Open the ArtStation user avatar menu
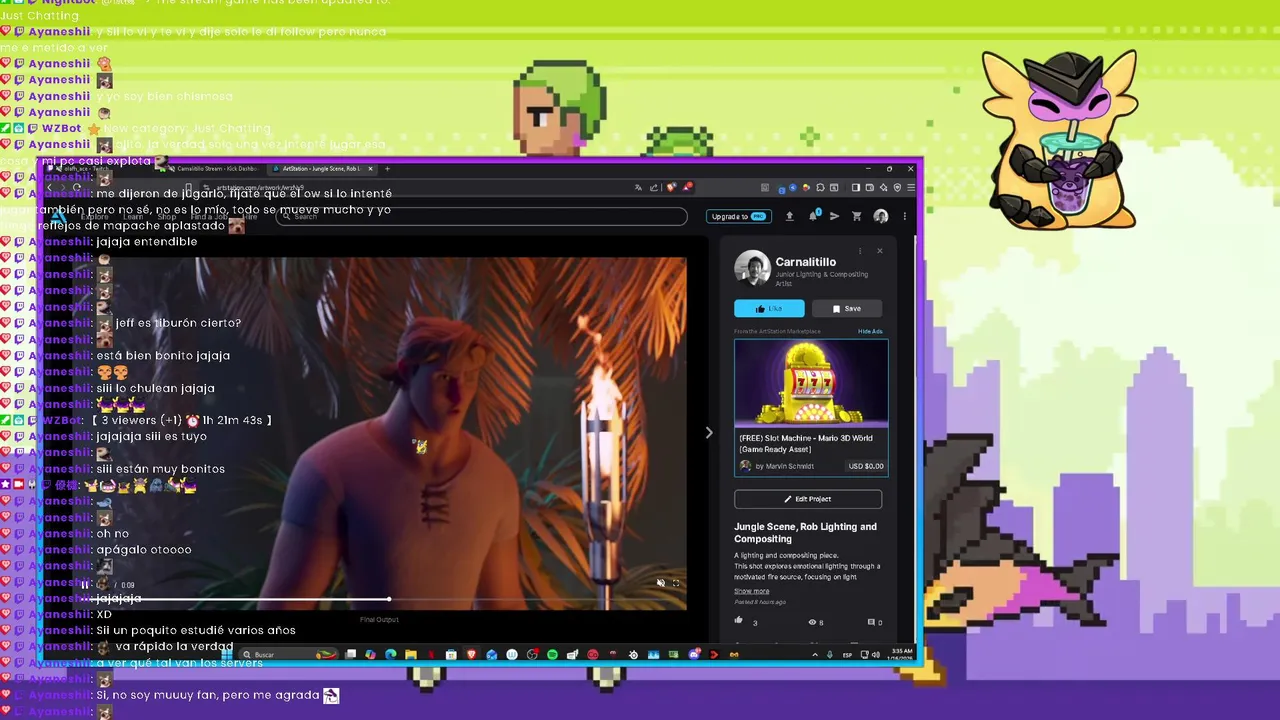 click(x=881, y=216)
